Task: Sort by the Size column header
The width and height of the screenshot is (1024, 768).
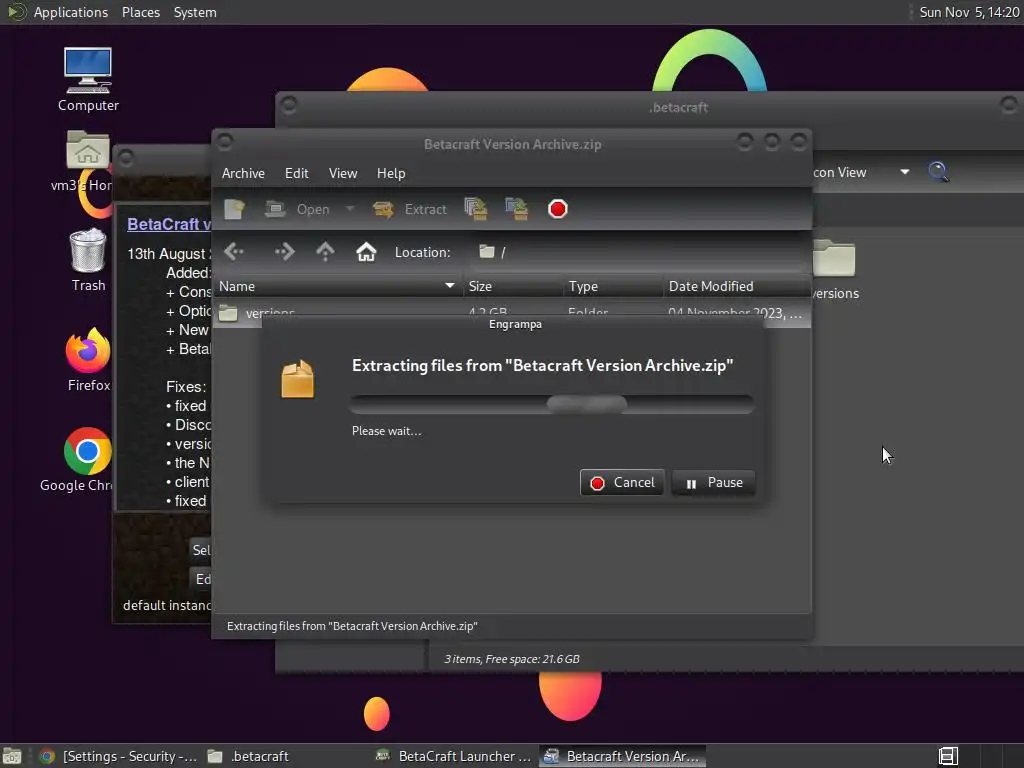Action: (x=513, y=286)
